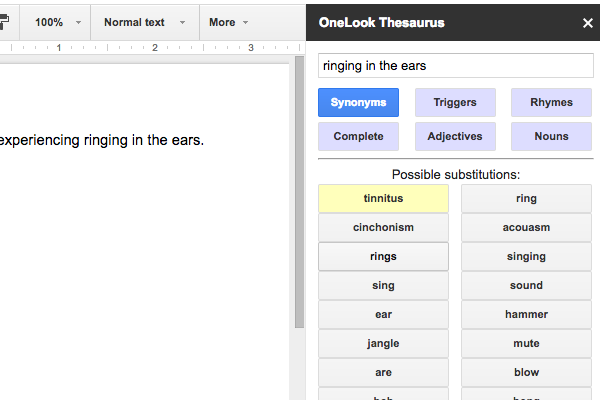Image resolution: width=600 pixels, height=400 pixels.
Task: Choose the mute substitution
Action: point(526,344)
